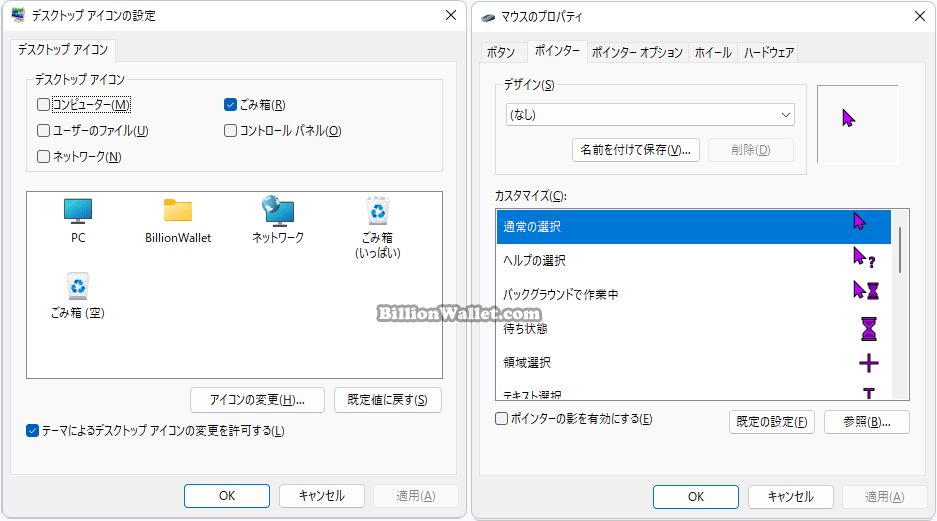Click the arrow-question cursor for ヘルプの選択
Screen dimensions: 937x521
click(863, 258)
